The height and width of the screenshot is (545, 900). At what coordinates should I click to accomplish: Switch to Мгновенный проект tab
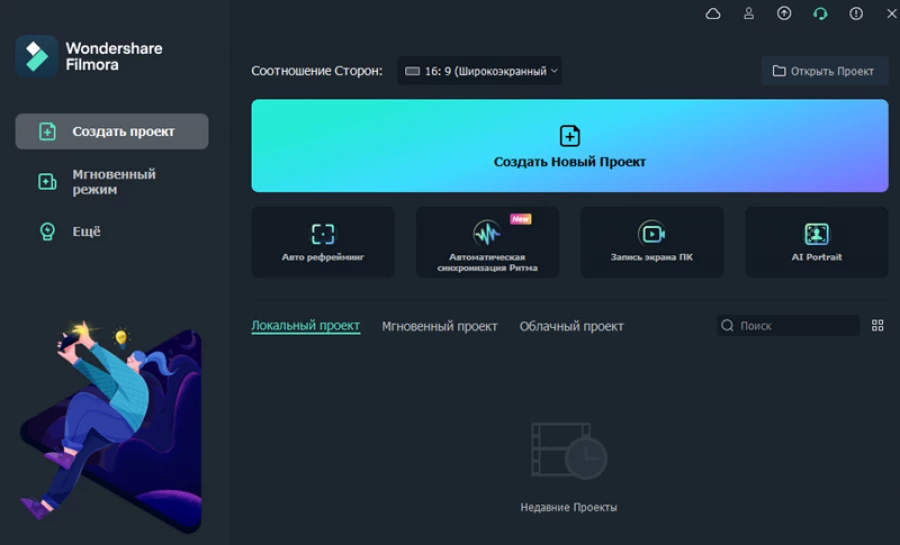pyautogui.click(x=439, y=326)
